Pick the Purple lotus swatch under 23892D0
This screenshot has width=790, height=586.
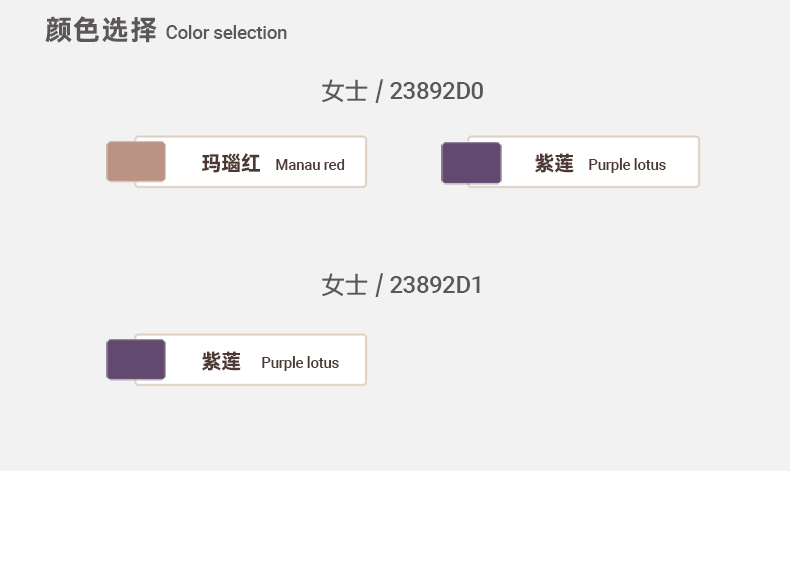click(471, 163)
